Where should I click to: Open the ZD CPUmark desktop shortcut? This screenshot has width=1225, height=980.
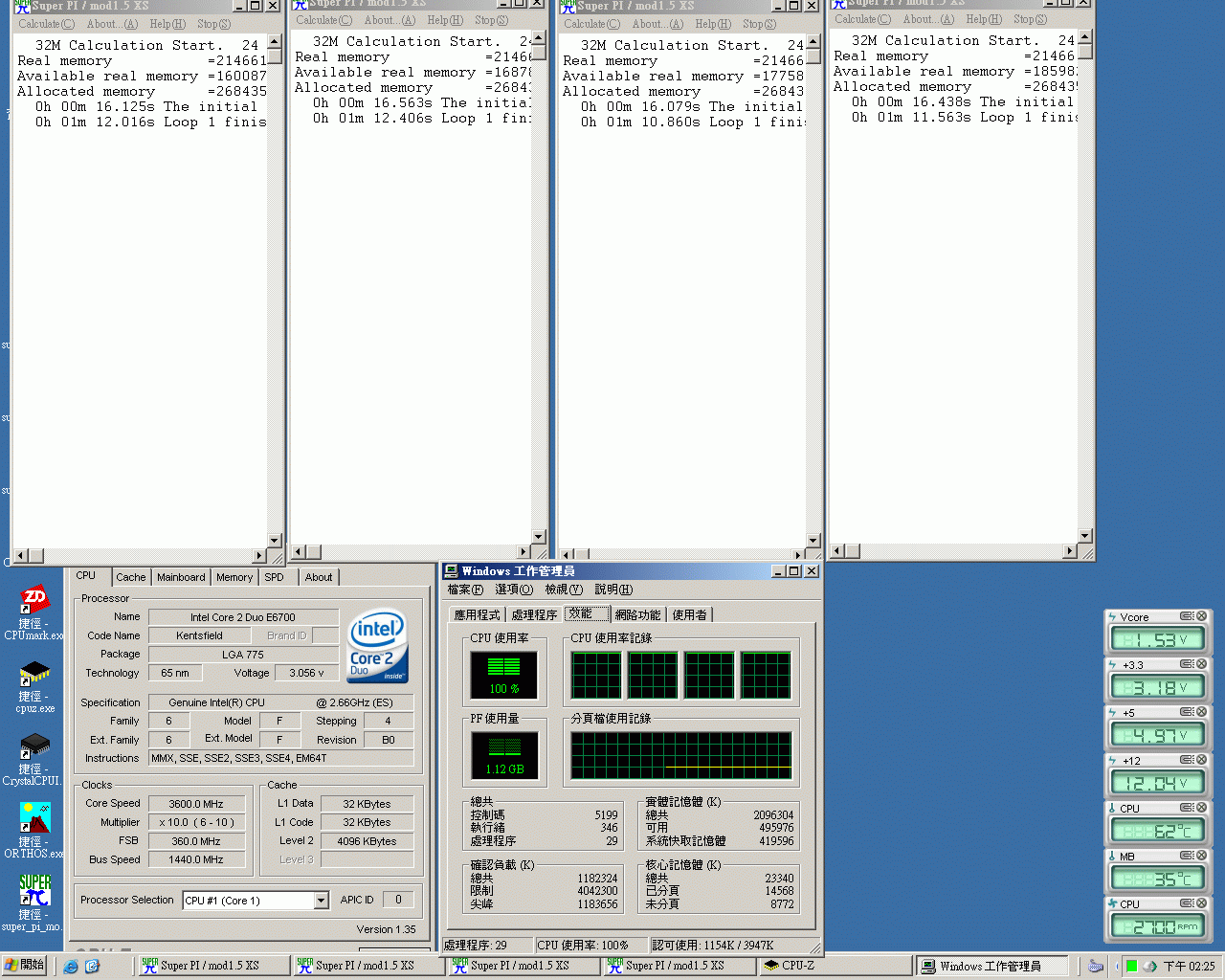[x=34, y=612]
